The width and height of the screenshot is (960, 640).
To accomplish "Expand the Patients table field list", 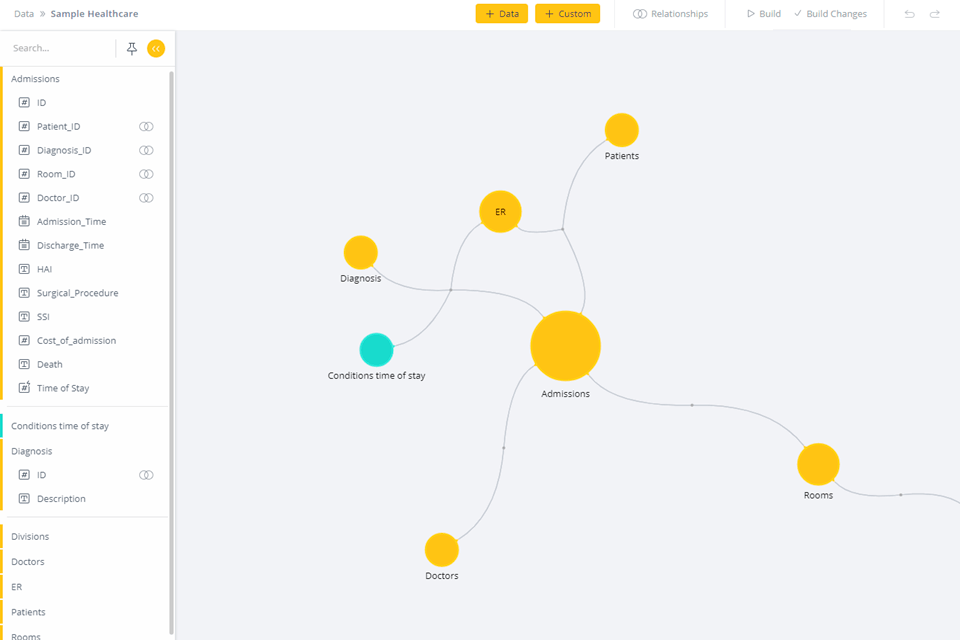I will (x=28, y=611).
